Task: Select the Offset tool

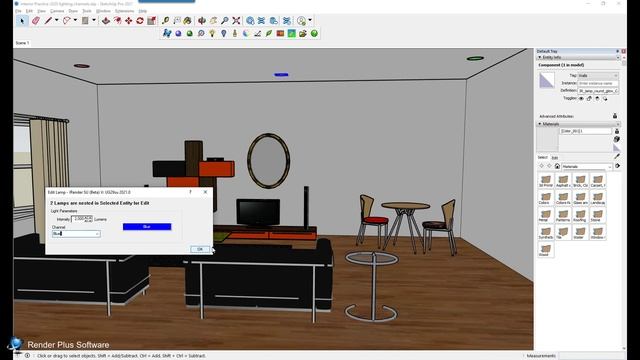Action: pyautogui.click(x=117, y=20)
